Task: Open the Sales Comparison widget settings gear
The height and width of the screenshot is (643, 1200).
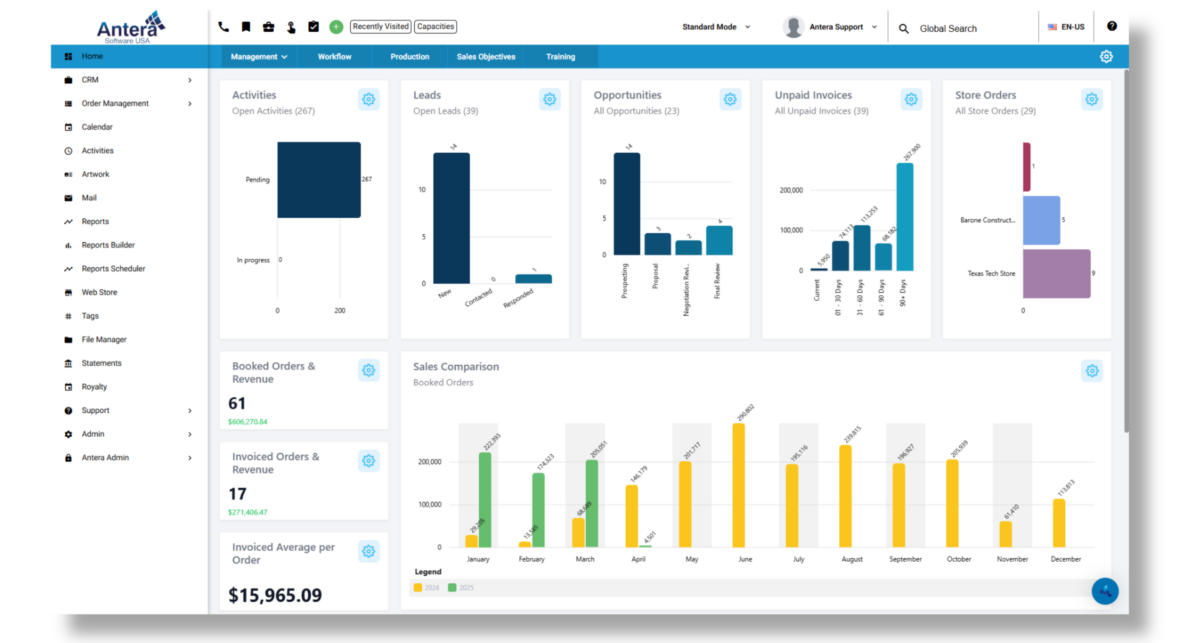Action: point(1091,370)
